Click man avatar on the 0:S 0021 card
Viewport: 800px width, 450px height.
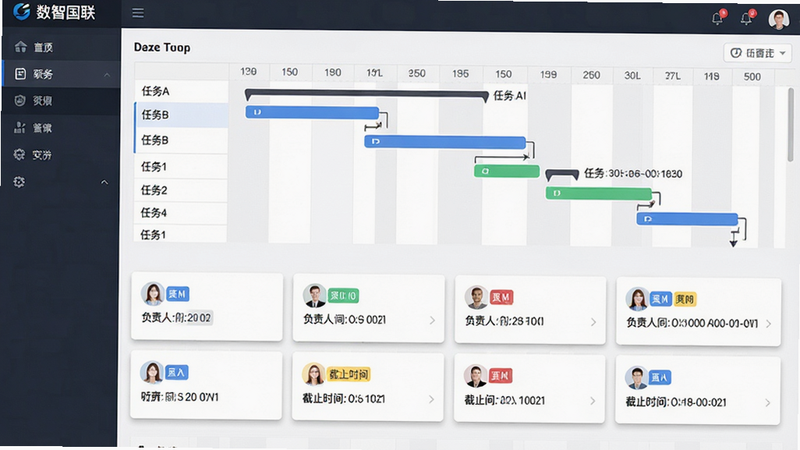click(314, 295)
